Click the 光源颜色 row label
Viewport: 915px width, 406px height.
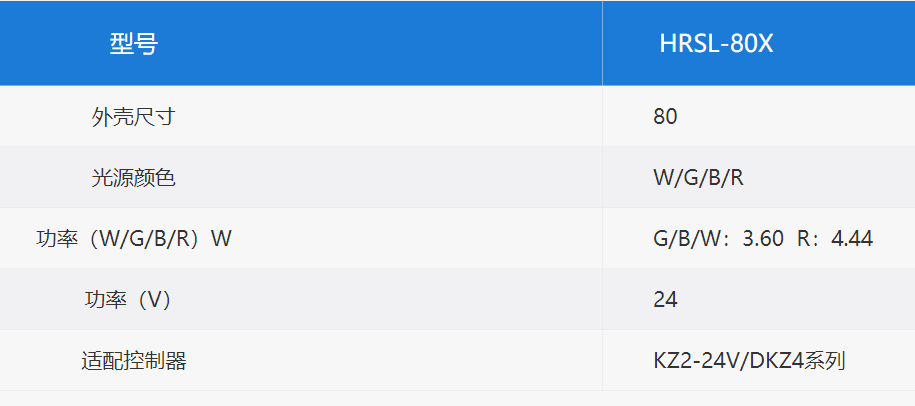click(134, 178)
